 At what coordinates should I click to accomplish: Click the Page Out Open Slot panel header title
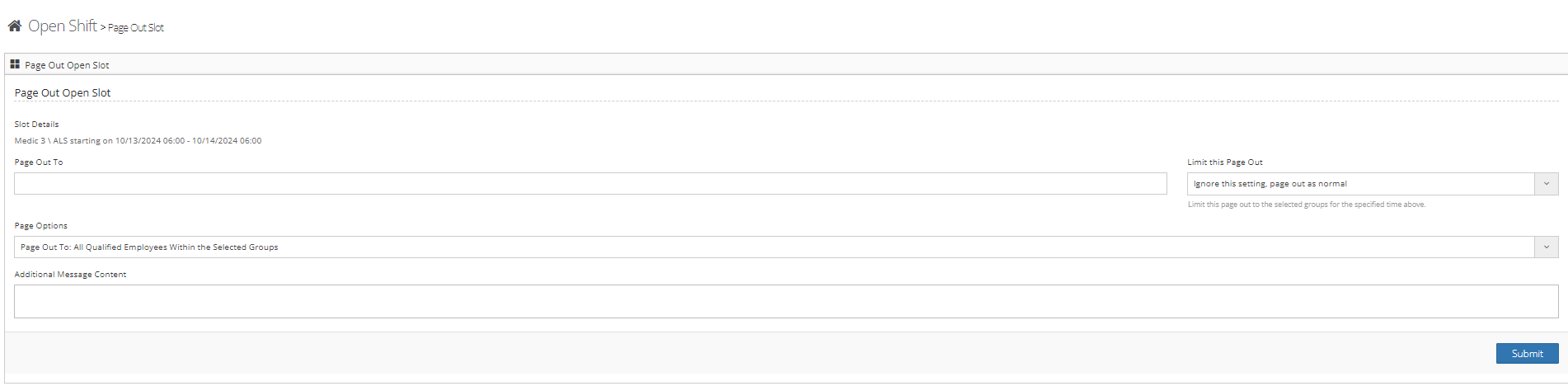tap(67, 65)
